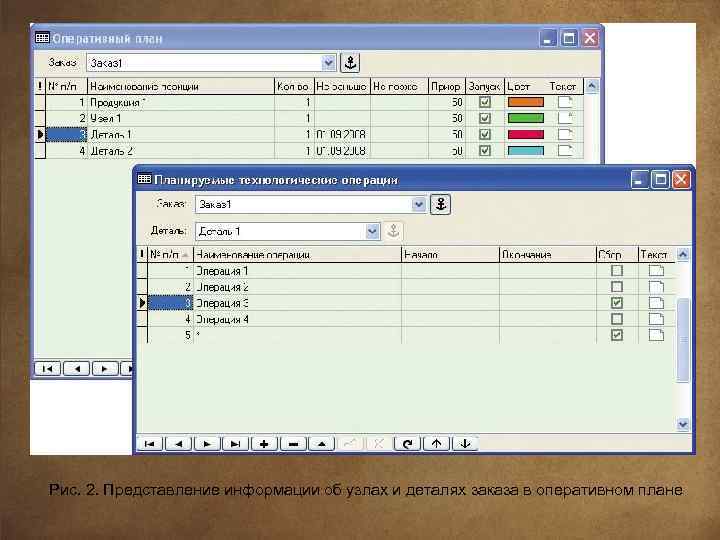Select the Деталь 2 row name
The height and width of the screenshot is (540, 720).
click(112, 150)
